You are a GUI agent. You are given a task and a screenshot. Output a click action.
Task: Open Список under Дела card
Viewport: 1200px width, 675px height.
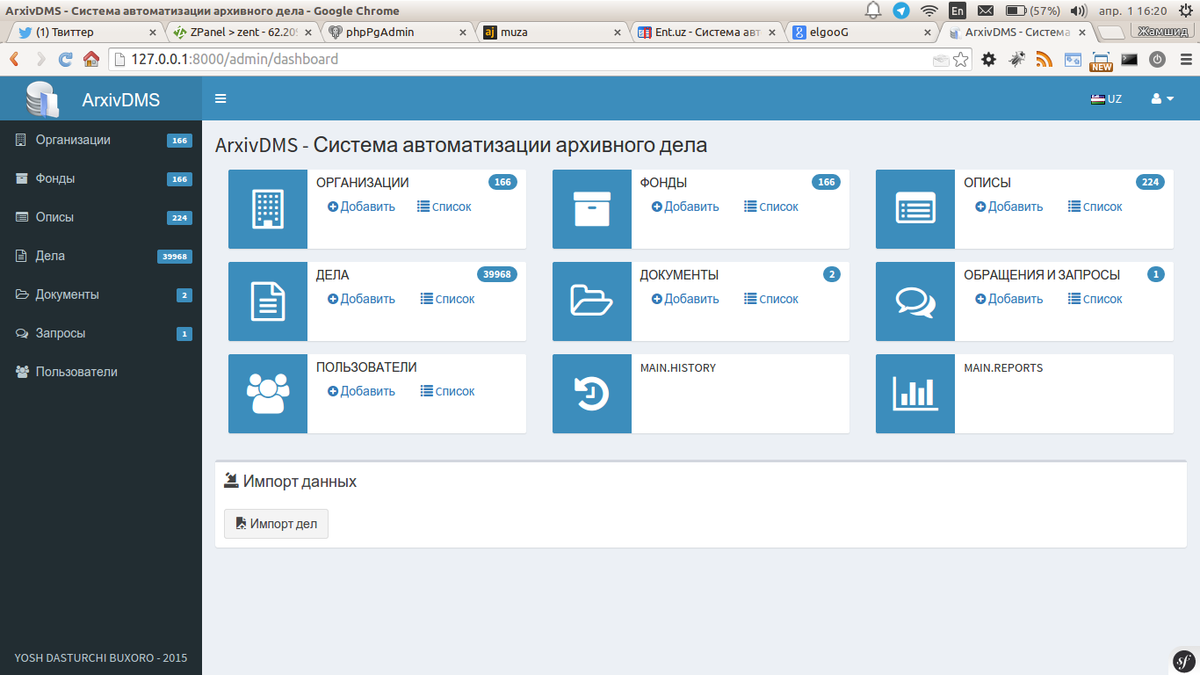click(447, 299)
